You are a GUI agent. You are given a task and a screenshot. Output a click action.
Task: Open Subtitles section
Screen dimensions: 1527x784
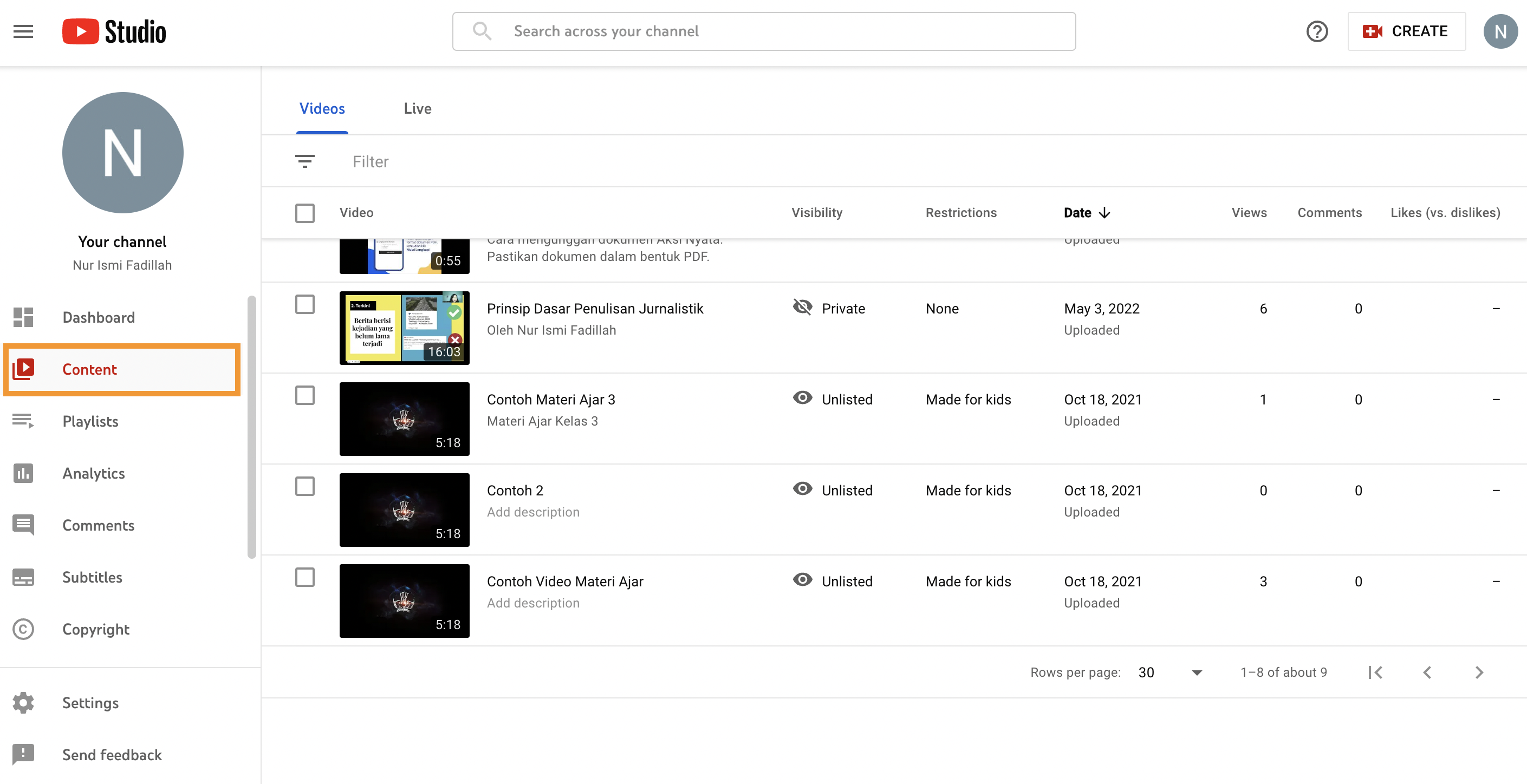(x=92, y=577)
